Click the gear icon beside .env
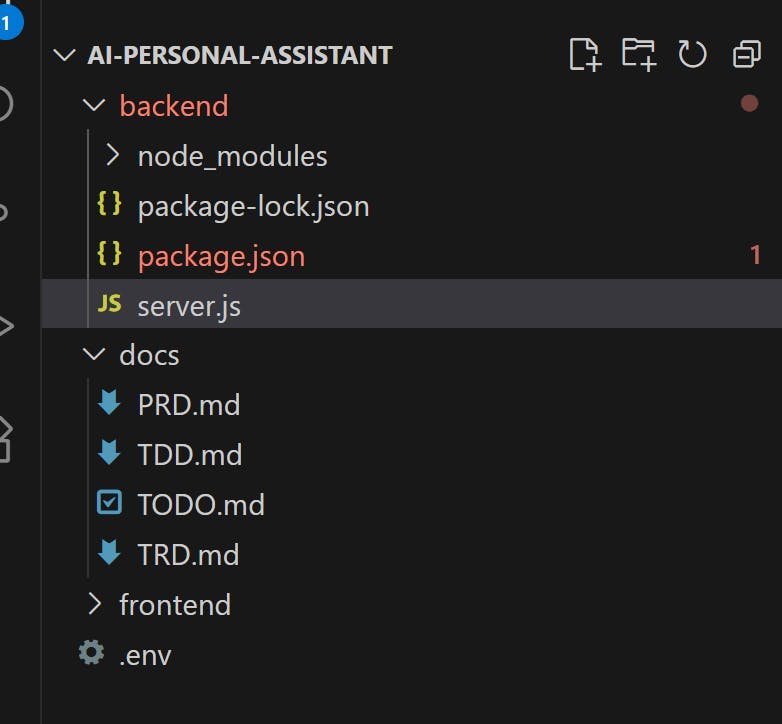 point(91,652)
